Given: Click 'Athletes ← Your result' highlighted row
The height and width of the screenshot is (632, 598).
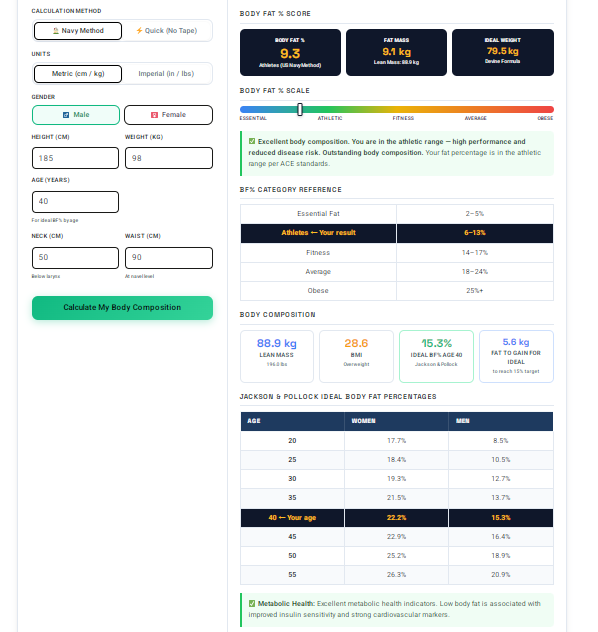Looking at the screenshot, I should pyautogui.click(x=397, y=233).
